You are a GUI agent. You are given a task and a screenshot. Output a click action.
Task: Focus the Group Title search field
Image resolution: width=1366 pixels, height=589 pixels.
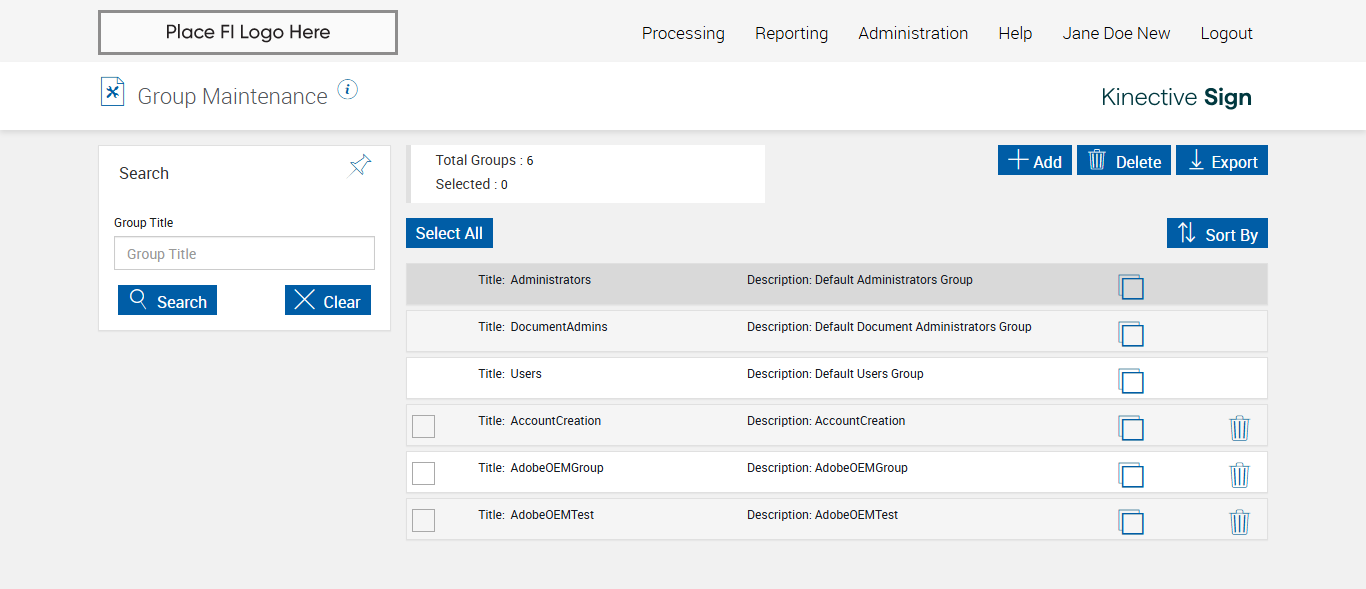[x=244, y=254]
